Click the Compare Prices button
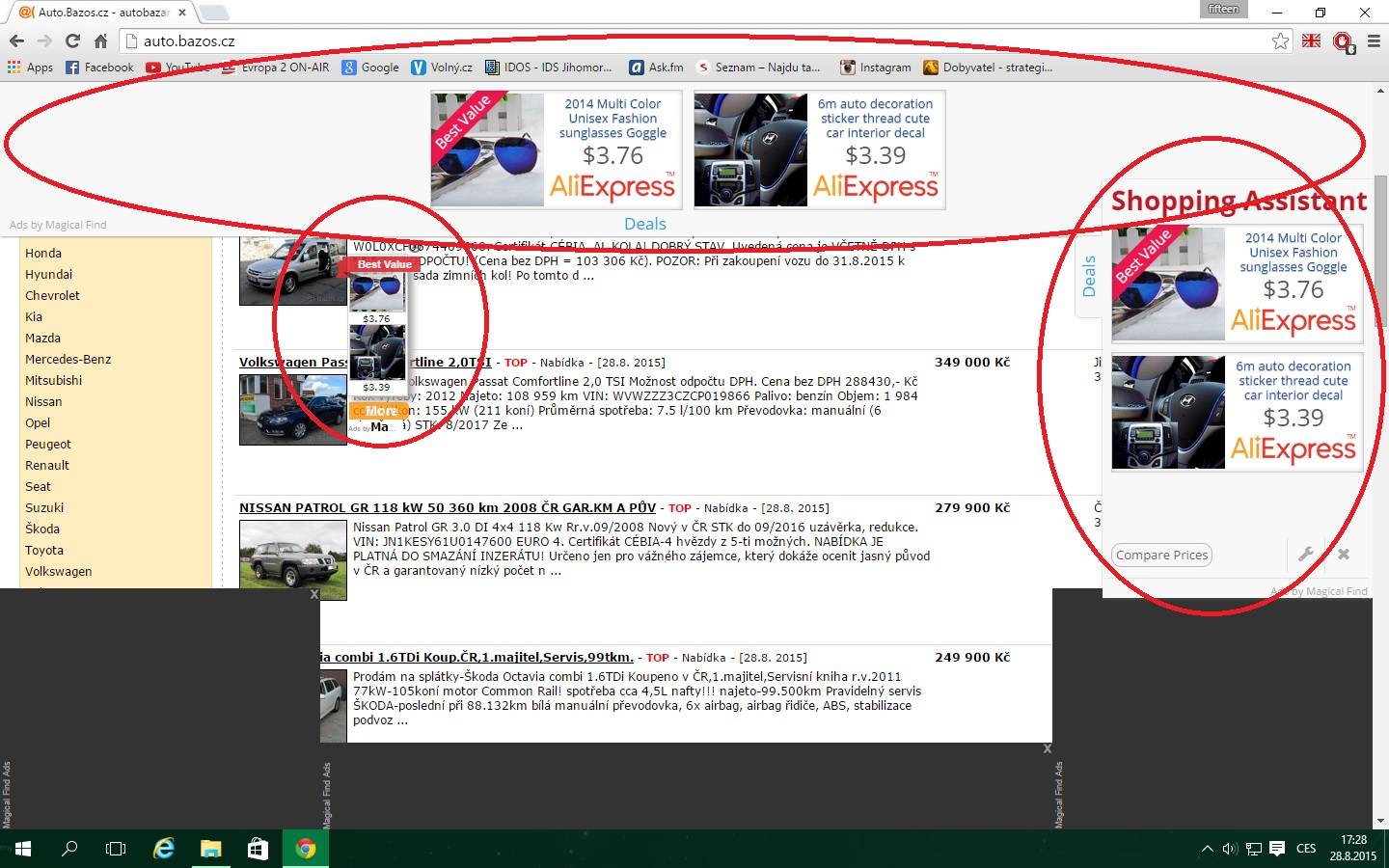The width and height of the screenshot is (1389, 868). point(1162,555)
